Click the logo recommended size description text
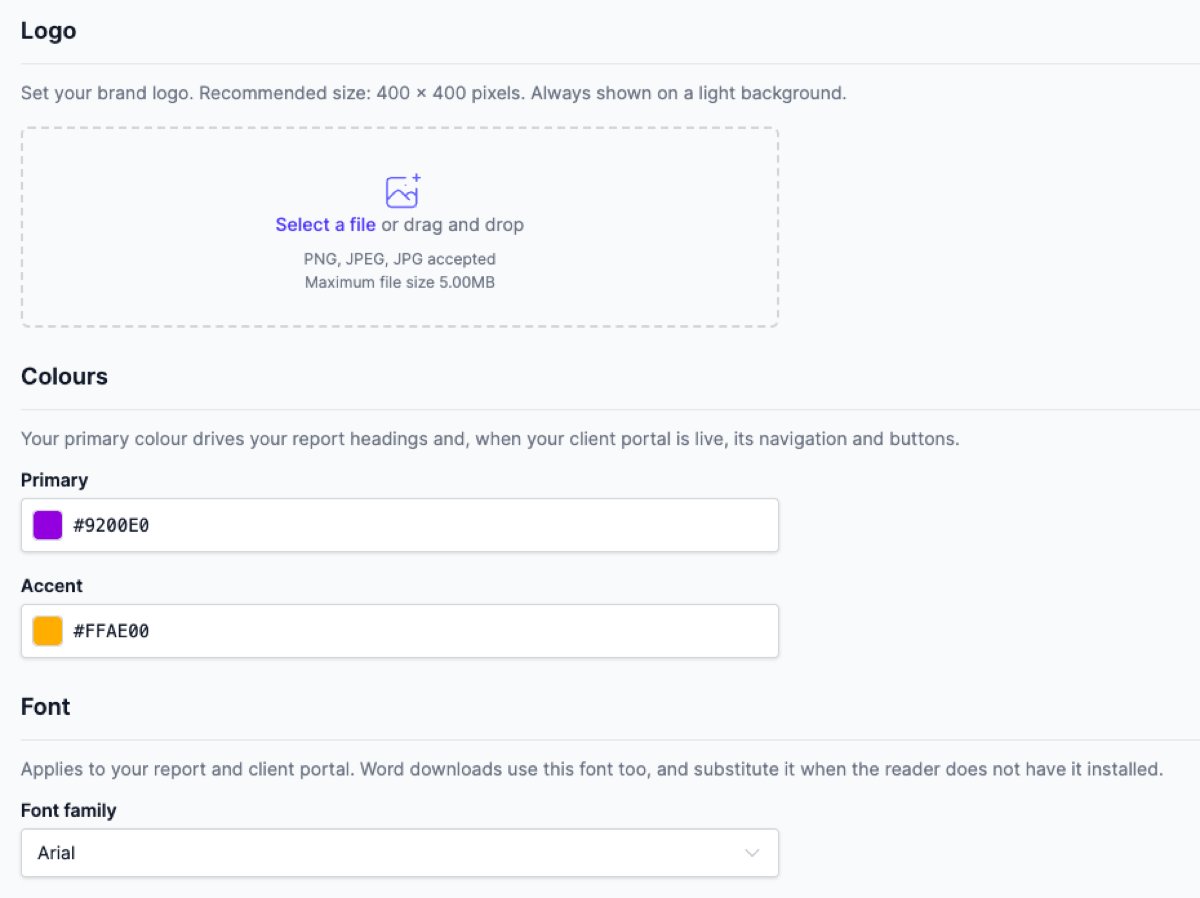This screenshot has width=1200, height=898. [434, 94]
